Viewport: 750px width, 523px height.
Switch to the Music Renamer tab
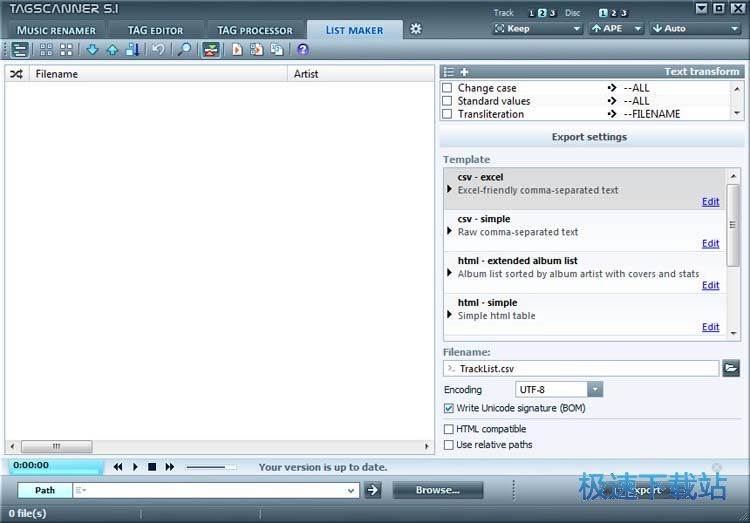(x=56, y=30)
